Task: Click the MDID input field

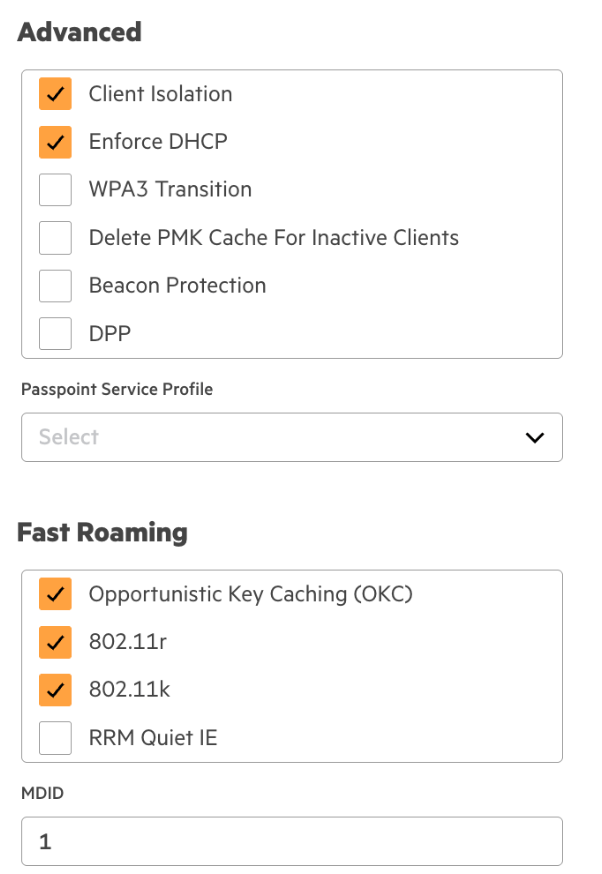Action: tap(291, 842)
